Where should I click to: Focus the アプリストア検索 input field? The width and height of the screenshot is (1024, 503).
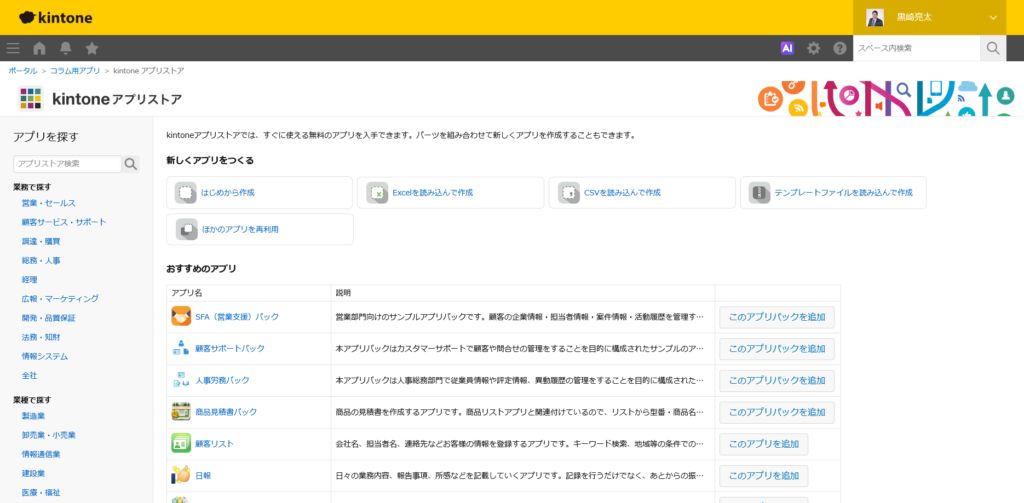click(67, 164)
